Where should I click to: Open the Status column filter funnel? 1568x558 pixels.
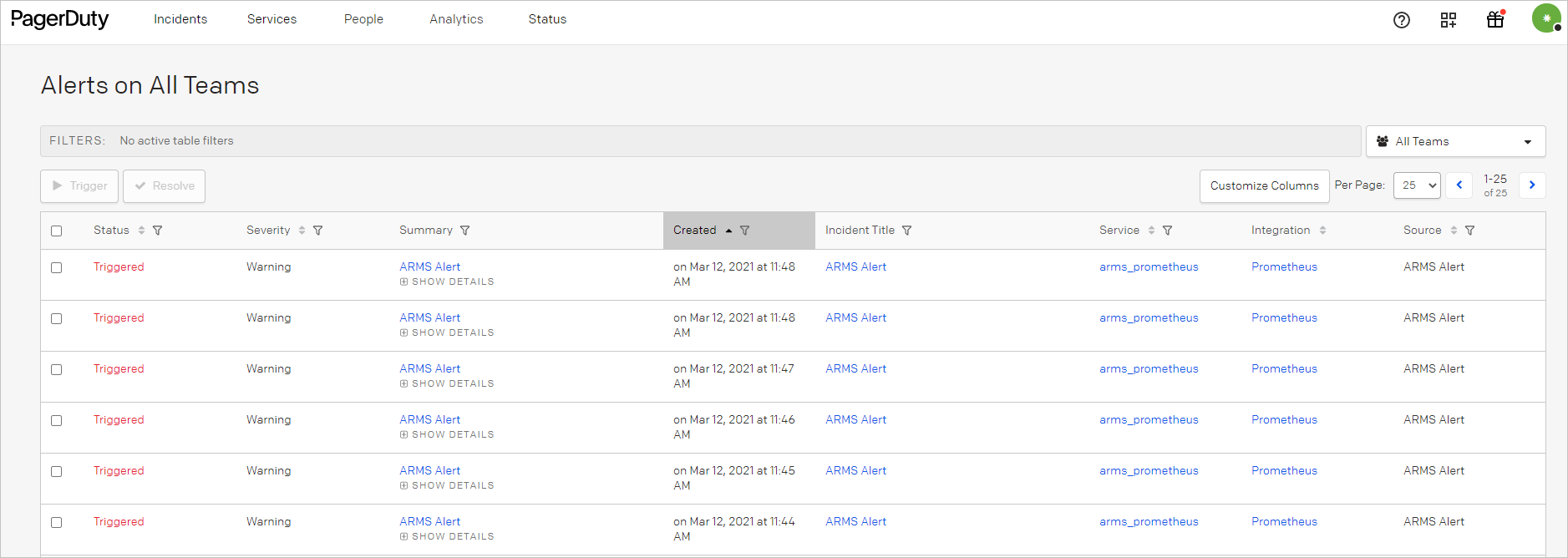[x=158, y=231]
